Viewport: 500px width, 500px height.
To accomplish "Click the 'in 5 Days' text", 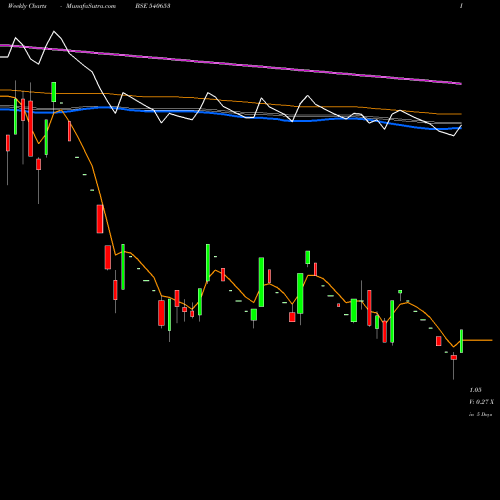I will tap(480, 414).
